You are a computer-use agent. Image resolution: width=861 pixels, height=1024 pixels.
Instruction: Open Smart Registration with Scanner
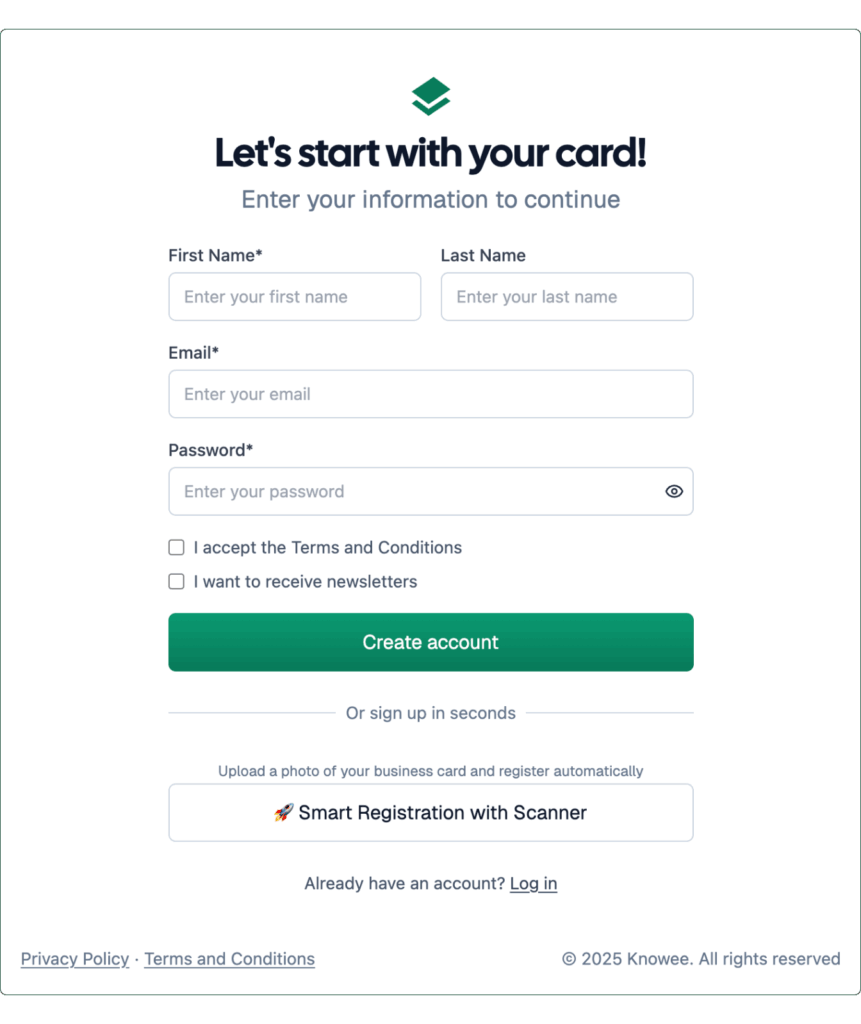coord(430,812)
